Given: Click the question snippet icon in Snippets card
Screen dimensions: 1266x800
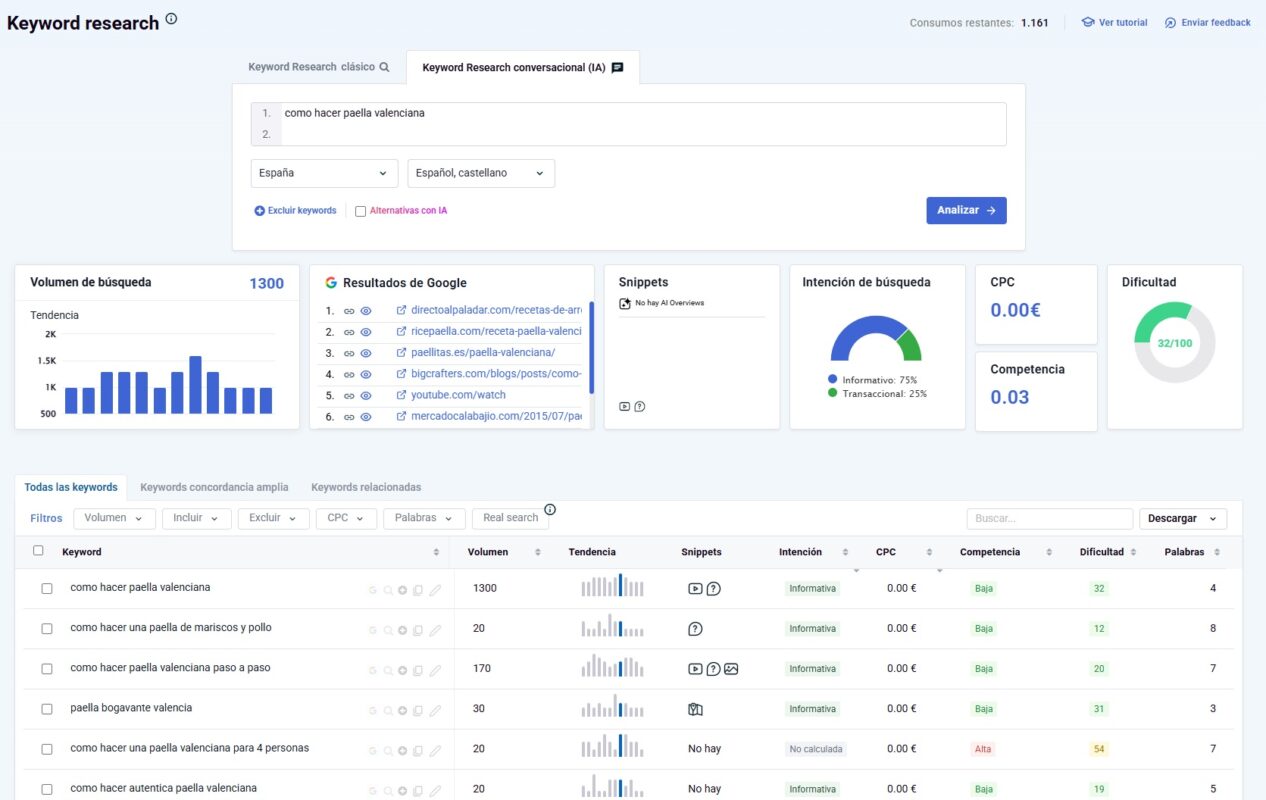Looking at the screenshot, I should 640,406.
